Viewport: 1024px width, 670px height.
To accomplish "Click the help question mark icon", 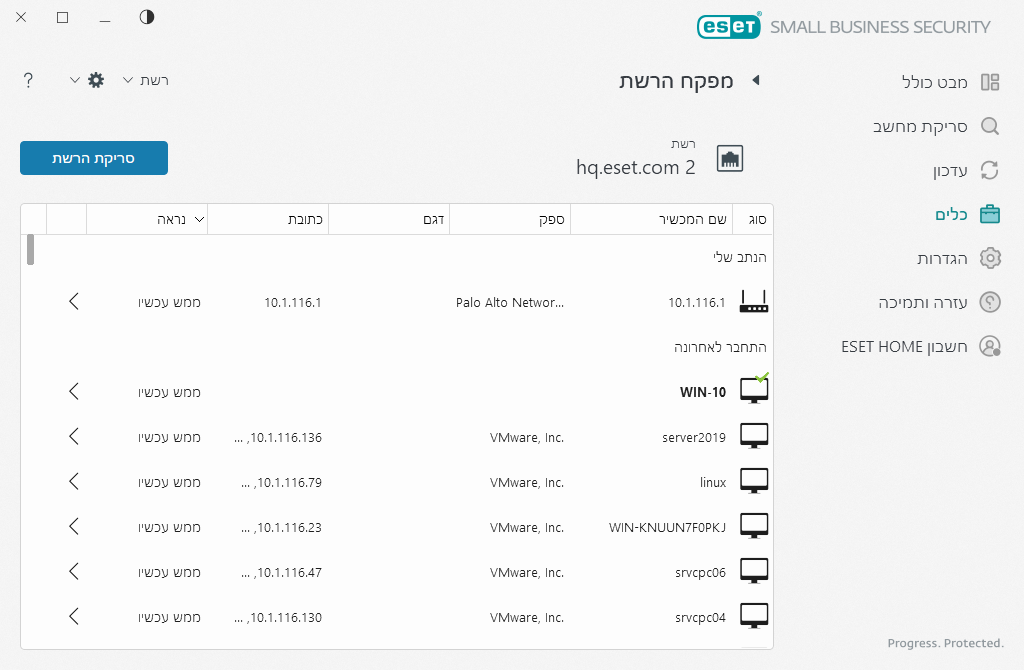I will click(x=28, y=80).
